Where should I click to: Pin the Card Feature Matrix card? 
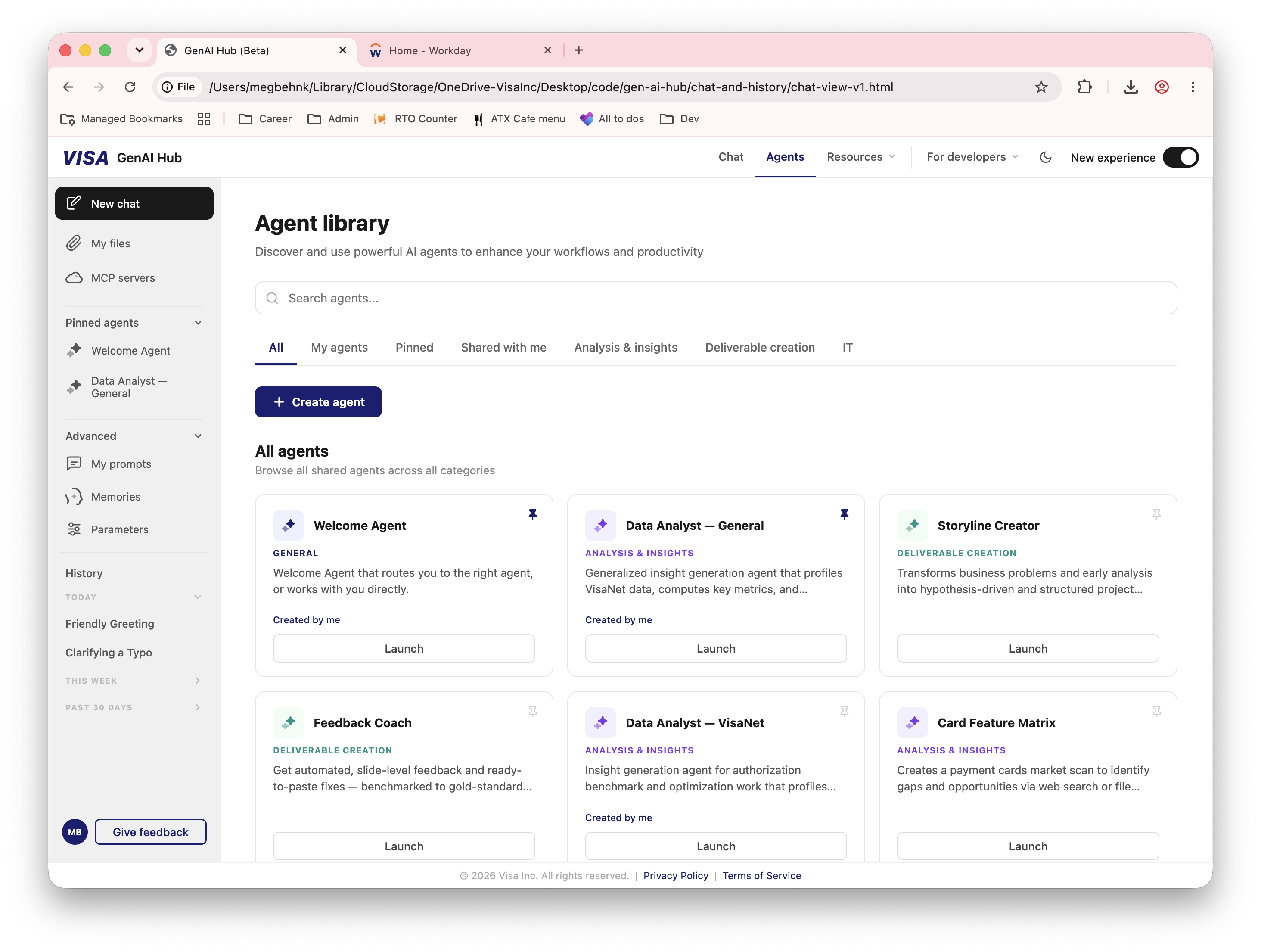click(1156, 712)
